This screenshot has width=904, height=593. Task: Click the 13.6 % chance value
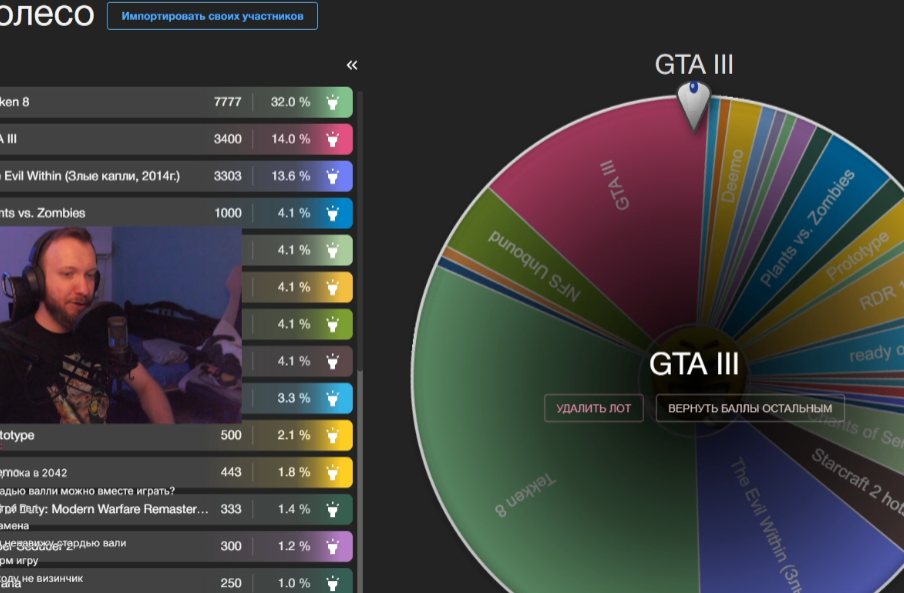(x=290, y=176)
